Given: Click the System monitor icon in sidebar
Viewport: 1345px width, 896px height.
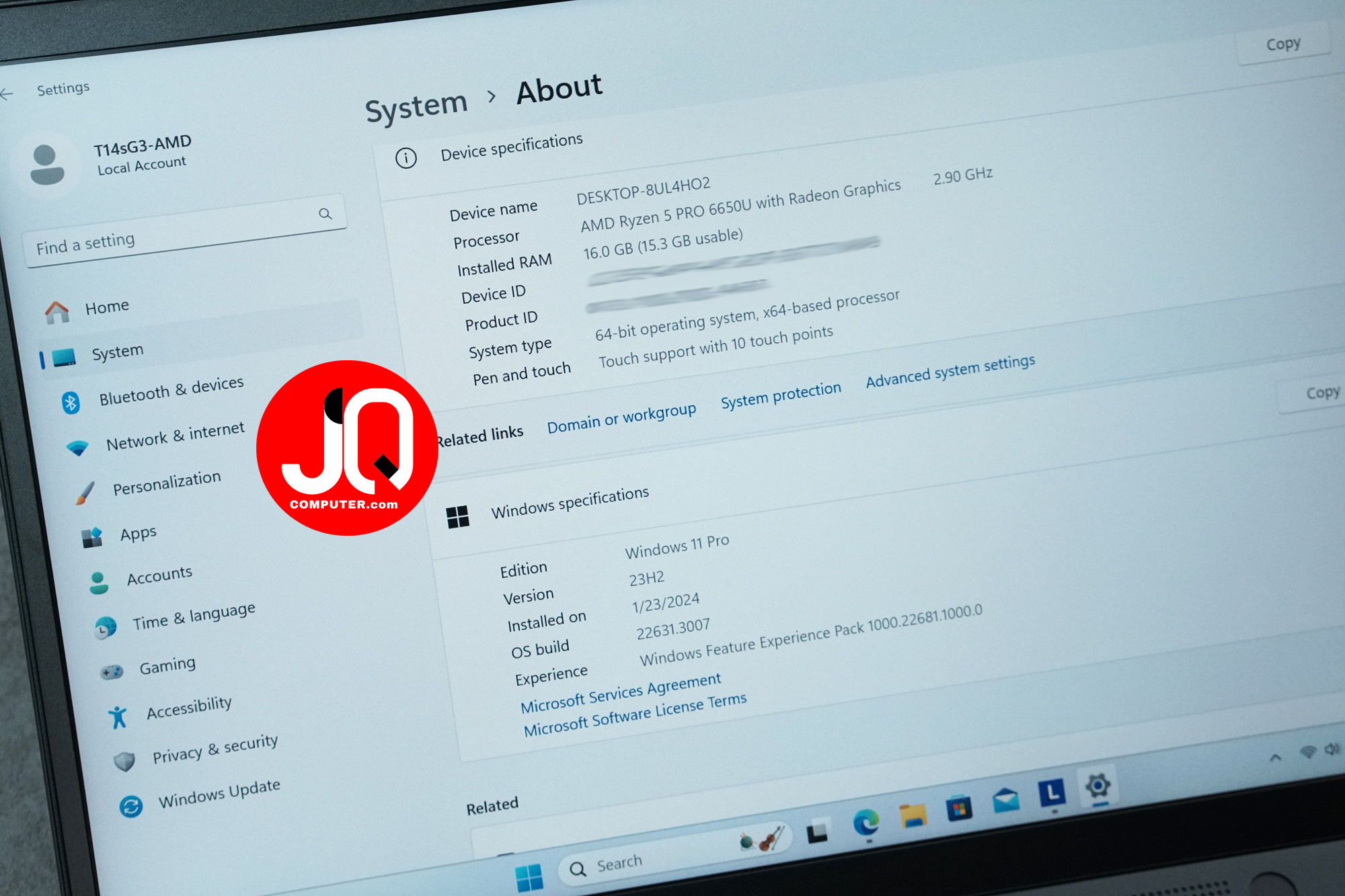Looking at the screenshot, I should [x=65, y=358].
